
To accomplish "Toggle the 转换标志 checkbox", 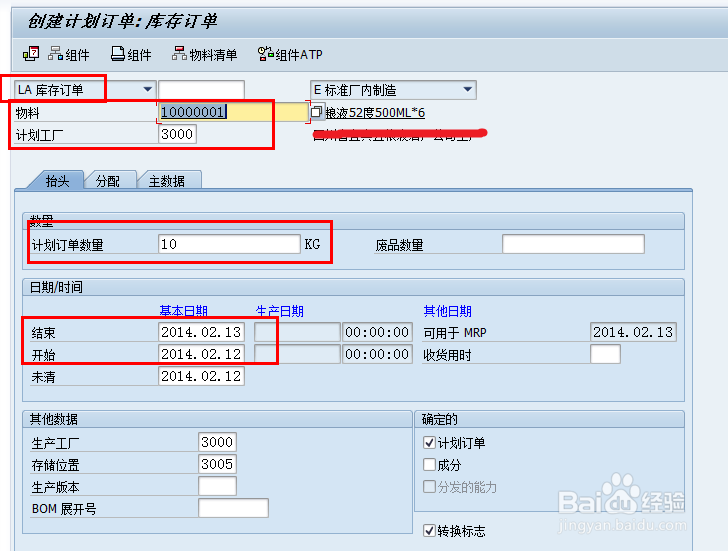I will [x=429, y=530].
